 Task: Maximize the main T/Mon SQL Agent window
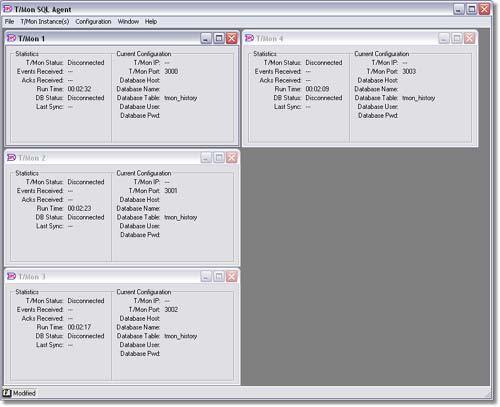click(x=471, y=9)
